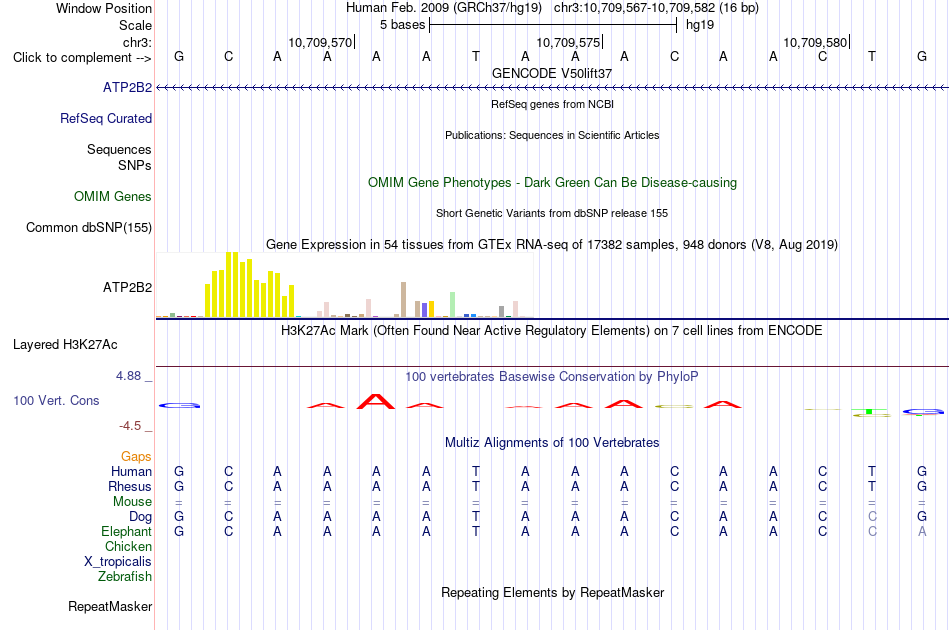Click the Human alignment row label
This screenshot has height=630, width=950.
click(131, 471)
